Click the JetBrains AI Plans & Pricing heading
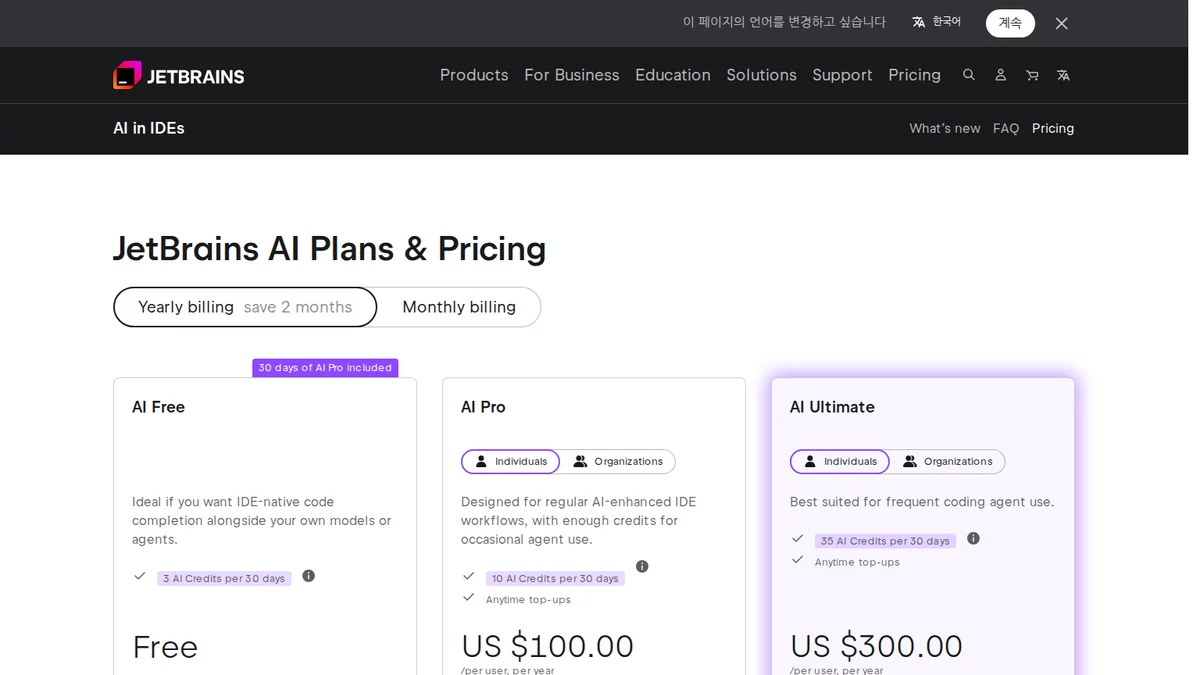 click(329, 248)
